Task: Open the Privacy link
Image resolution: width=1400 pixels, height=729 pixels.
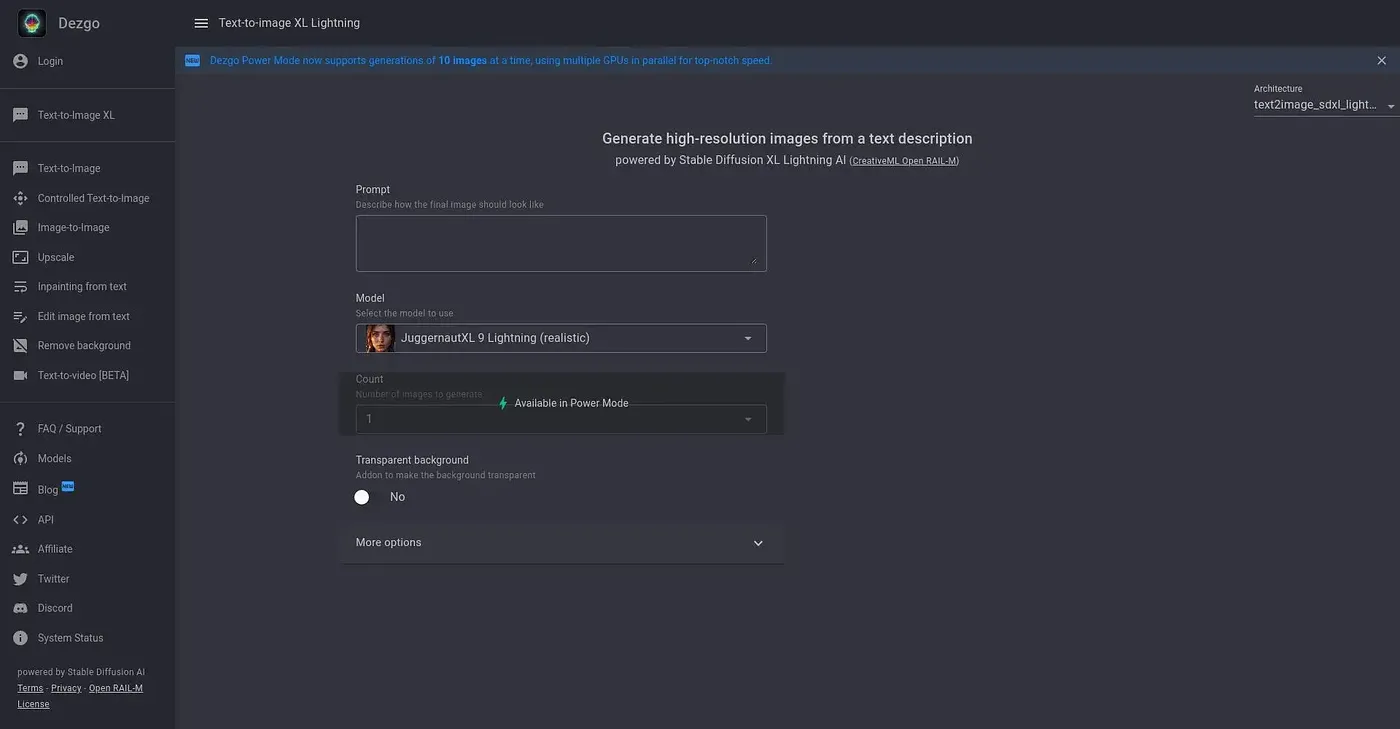Action: click(x=66, y=688)
